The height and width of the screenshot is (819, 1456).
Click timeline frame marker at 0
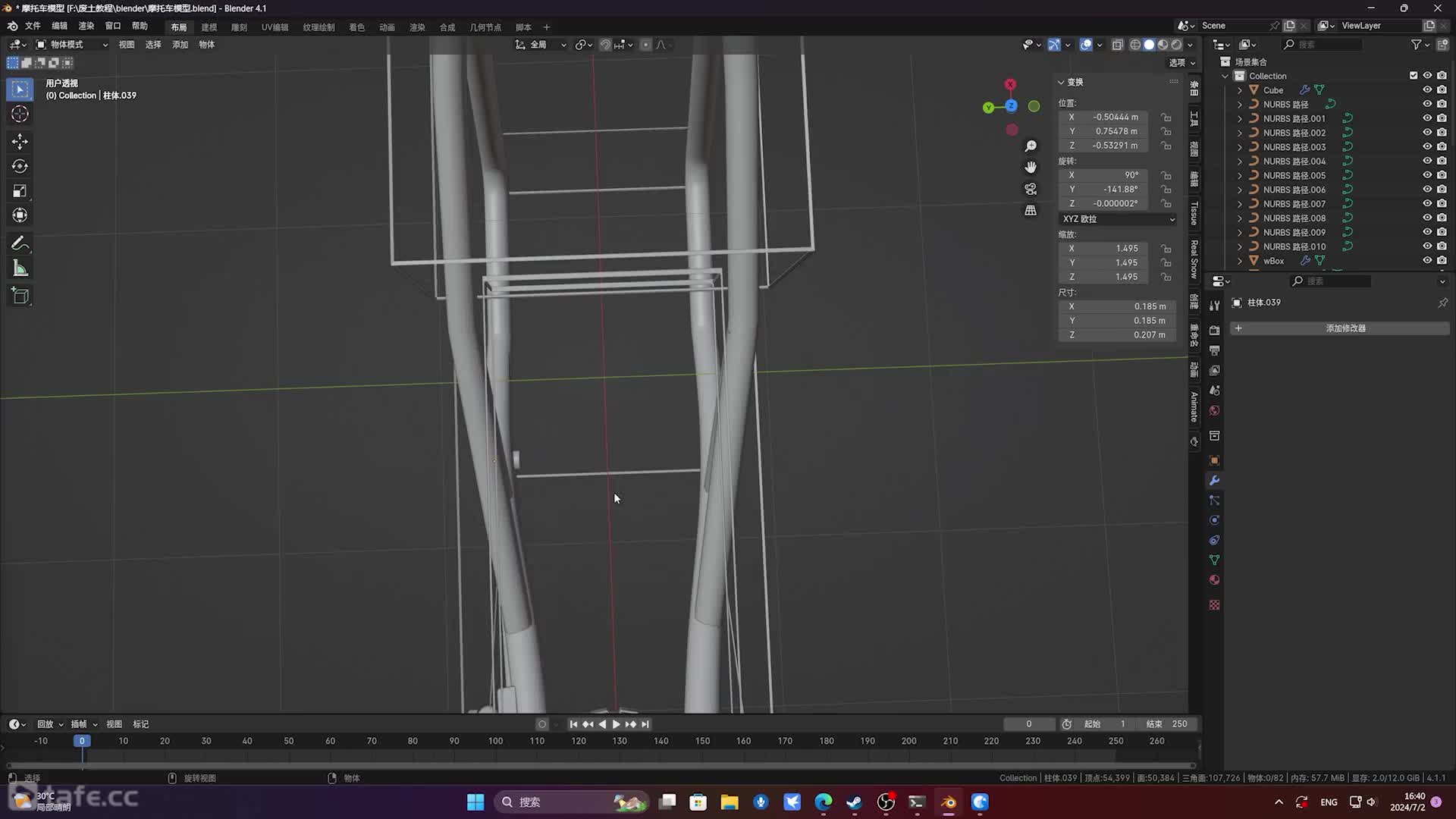coord(82,741)
